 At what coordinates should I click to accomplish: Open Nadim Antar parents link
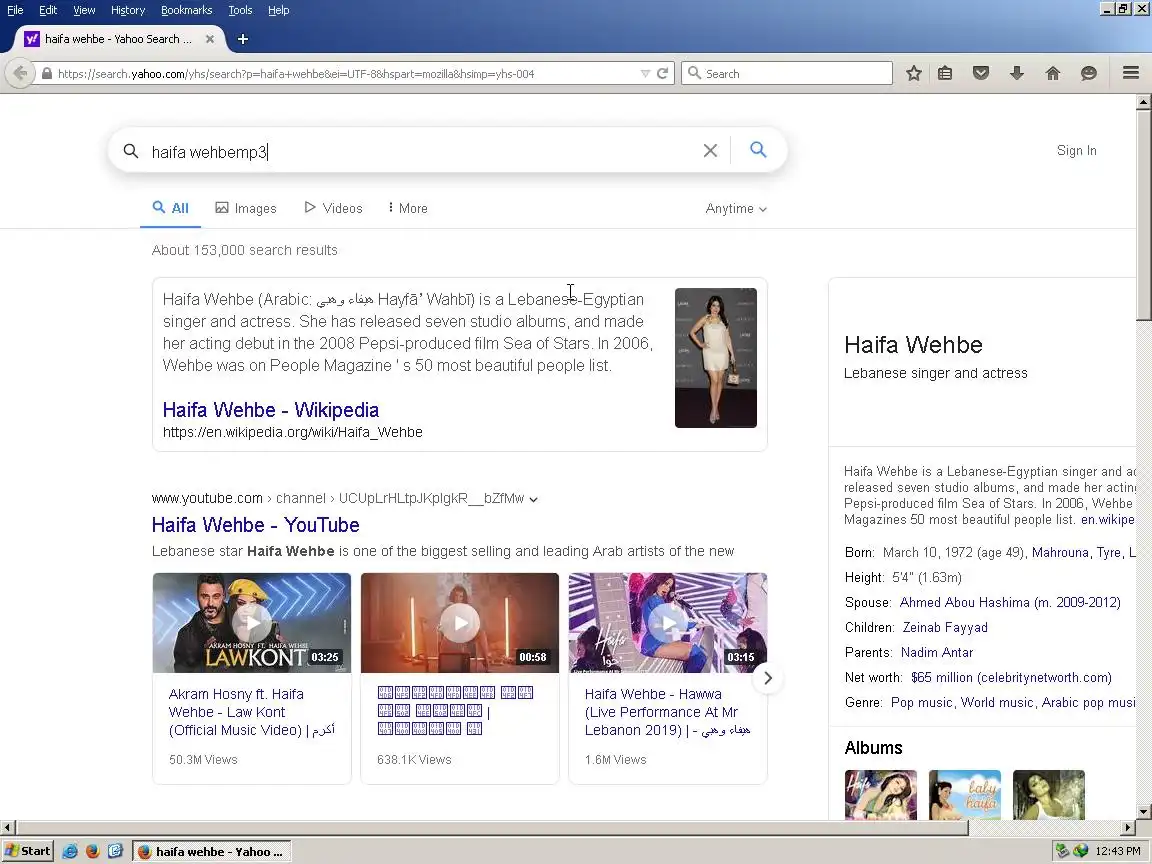click(x=937, y=652)
